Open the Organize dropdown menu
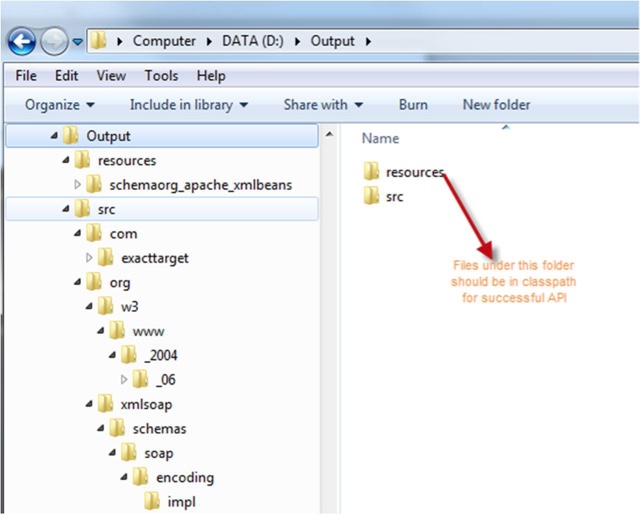Screen dimensions: 640x516 point(60,105)
